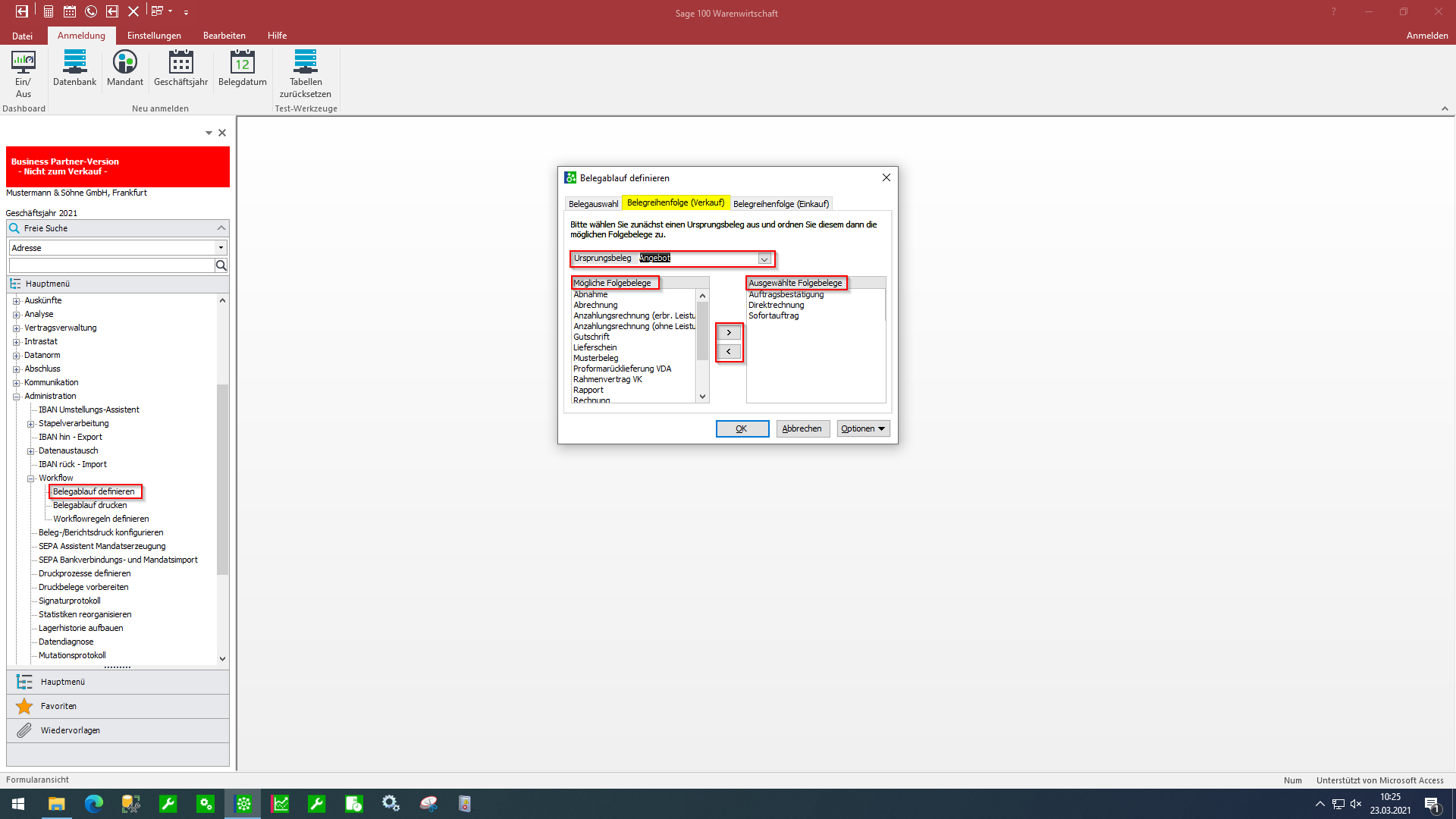Click the down arrow of the main menu tree scrollbar
Screen dimensions: 1456x819
222,659
